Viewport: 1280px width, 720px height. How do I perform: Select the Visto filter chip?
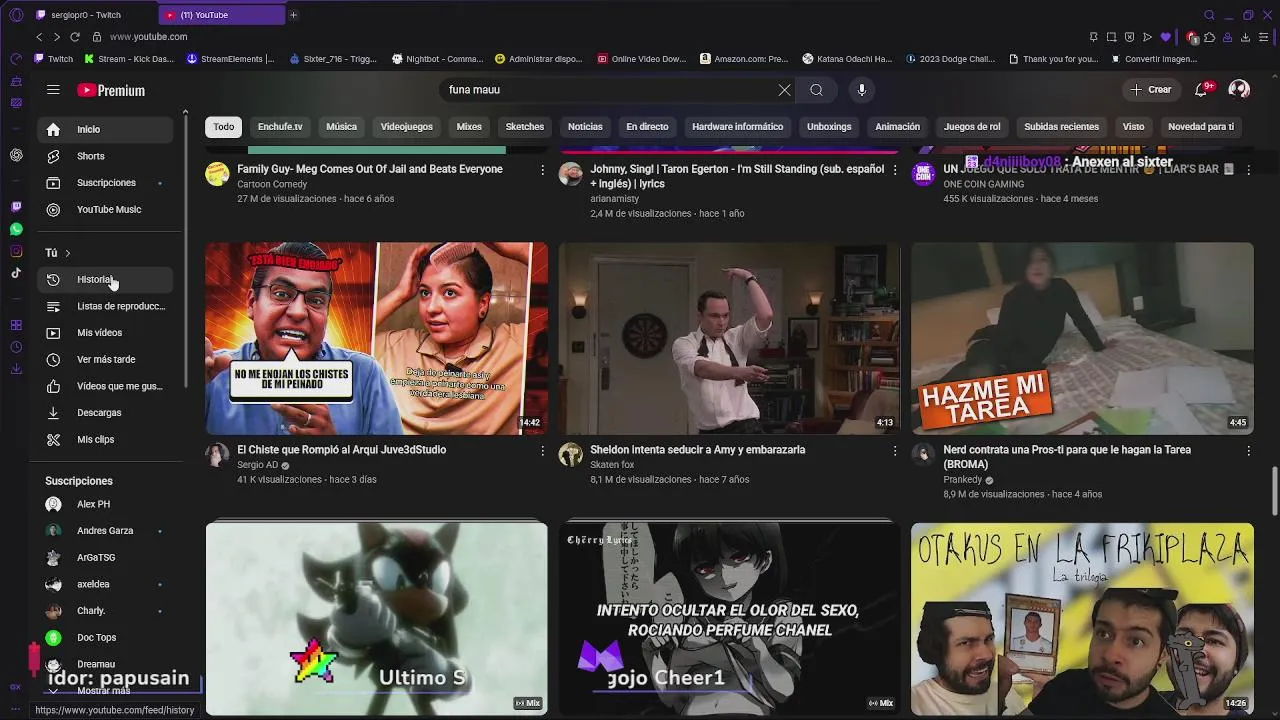(1133, 127)
